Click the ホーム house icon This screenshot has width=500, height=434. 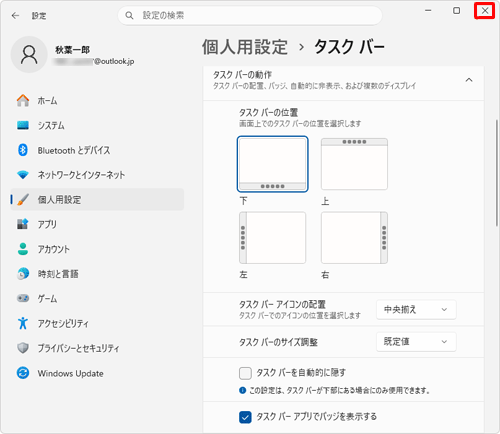(23, 100)
